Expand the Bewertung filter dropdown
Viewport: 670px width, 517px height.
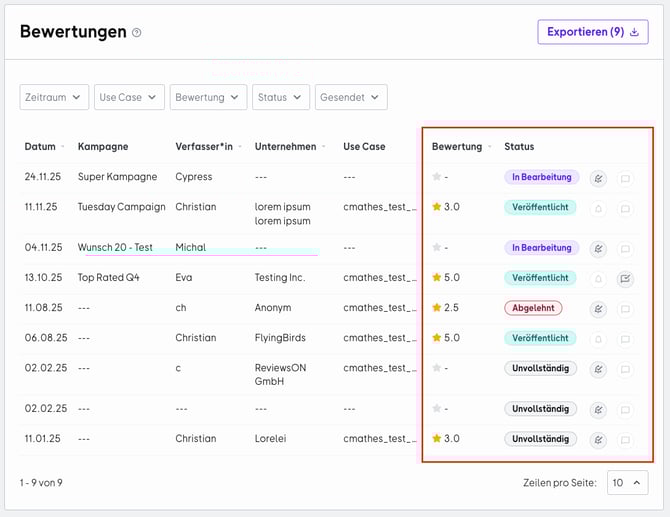(x=208, y=97)
